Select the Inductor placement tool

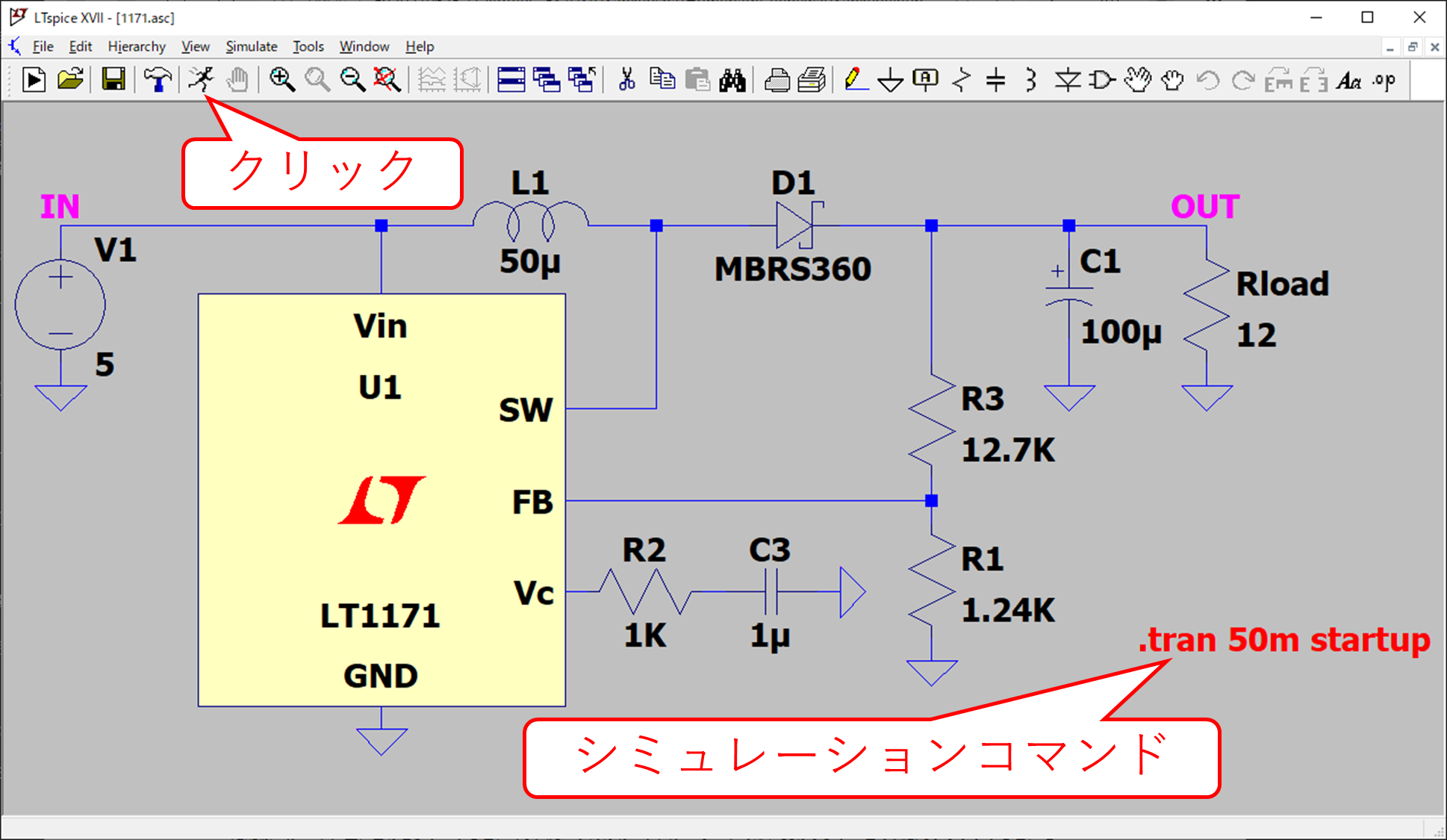coord(1031,79)
